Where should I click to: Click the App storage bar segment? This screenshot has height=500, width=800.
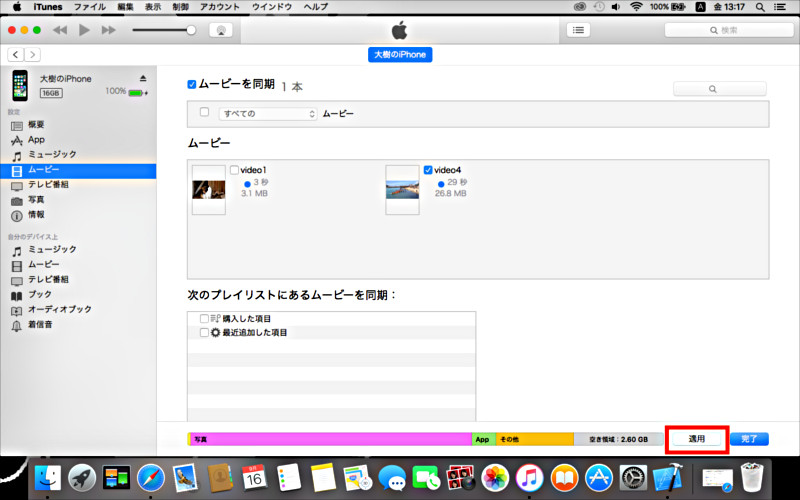pyautogui.click(x=483, y=439)
